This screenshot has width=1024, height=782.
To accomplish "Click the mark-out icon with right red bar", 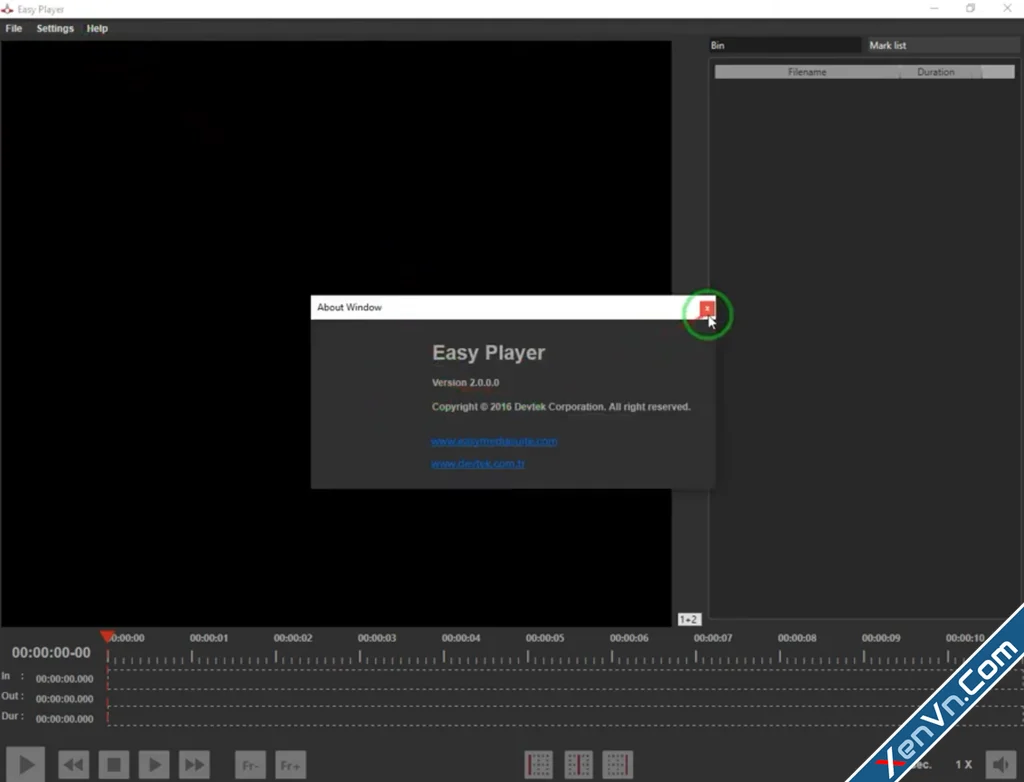I will pos(618,764).
